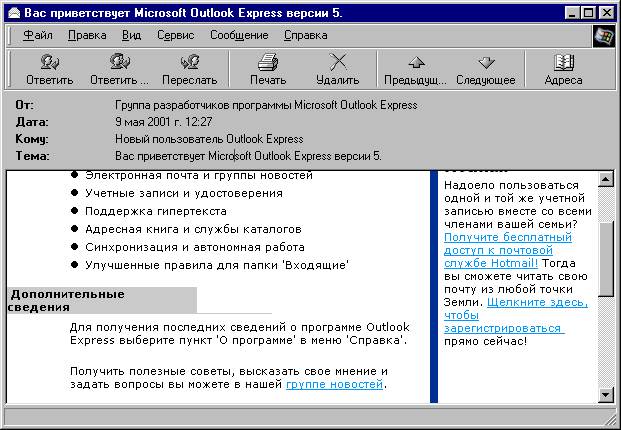The image size is (621, 430).
Task: Click the 'Дата:' header label
Action: pos(32,122)
